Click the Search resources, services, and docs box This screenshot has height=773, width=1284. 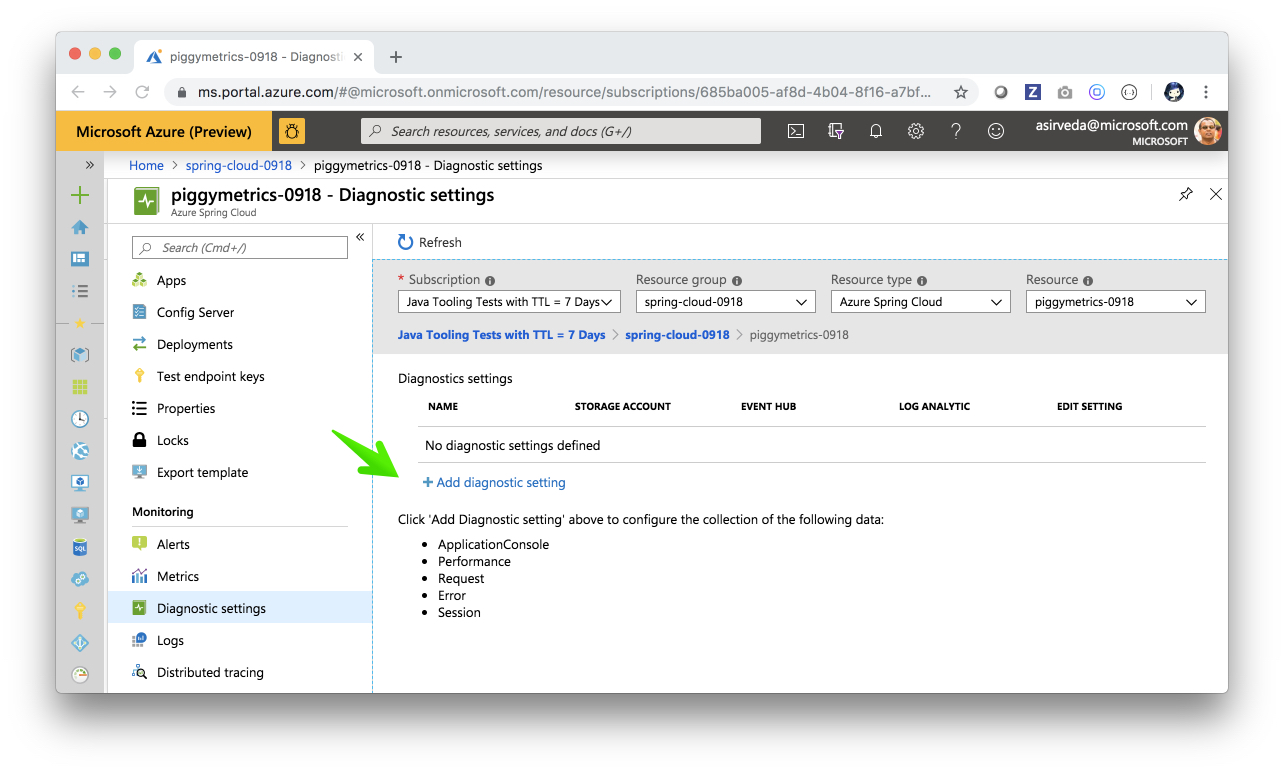560,131
